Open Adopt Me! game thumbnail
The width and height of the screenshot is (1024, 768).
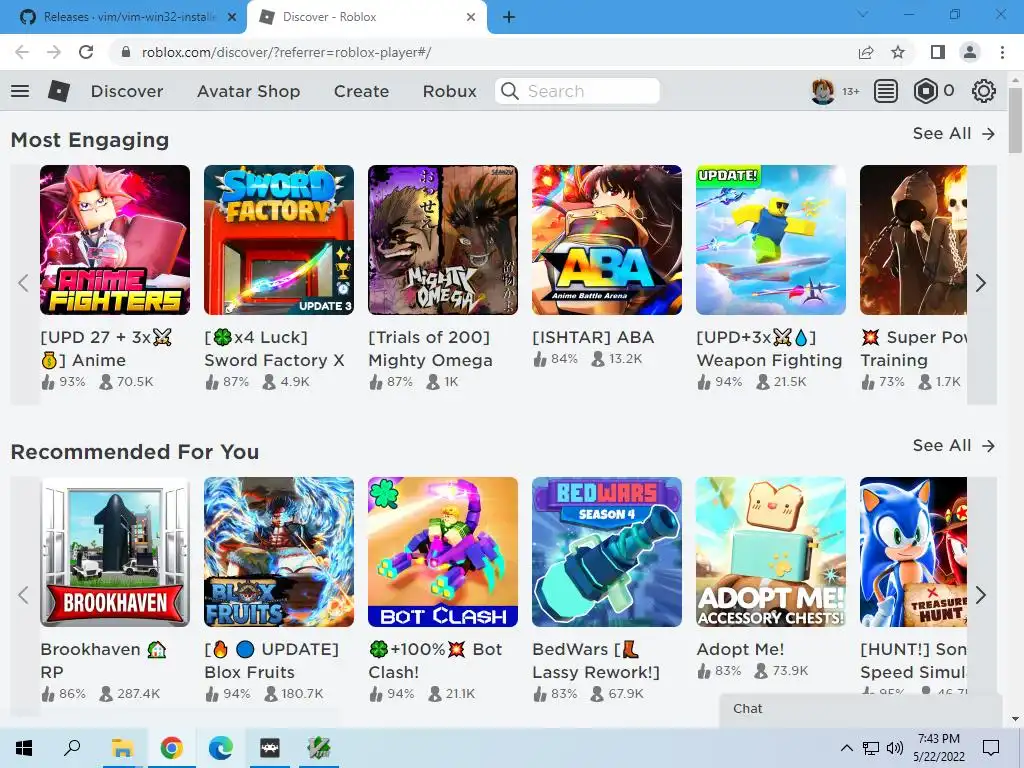point(771,552)
